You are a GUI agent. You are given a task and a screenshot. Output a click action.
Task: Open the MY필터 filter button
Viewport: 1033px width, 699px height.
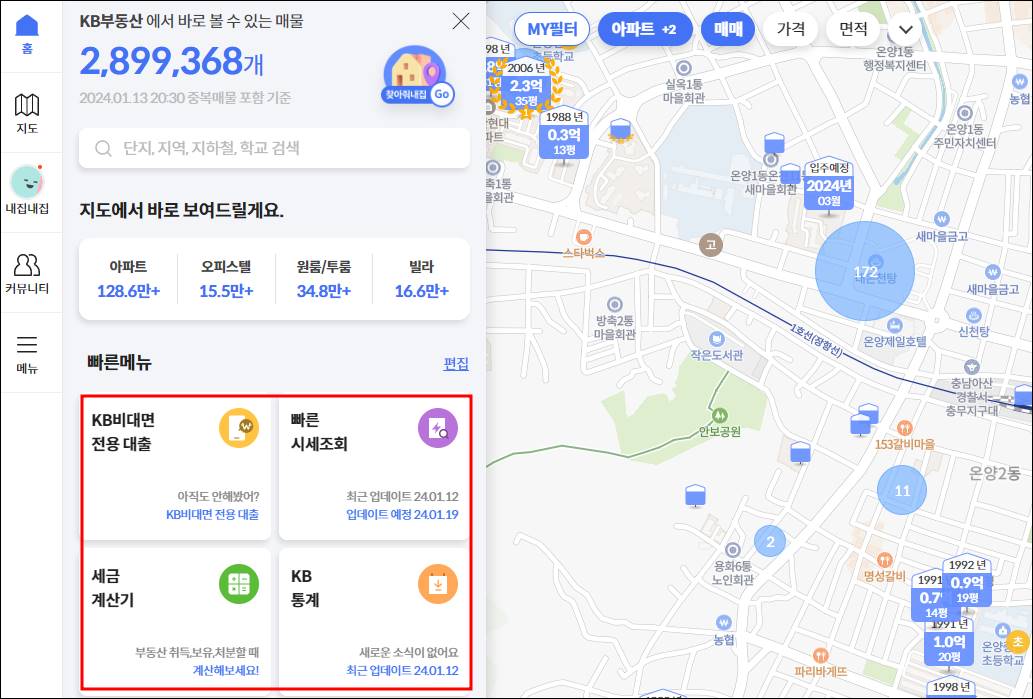pos(552,30)
